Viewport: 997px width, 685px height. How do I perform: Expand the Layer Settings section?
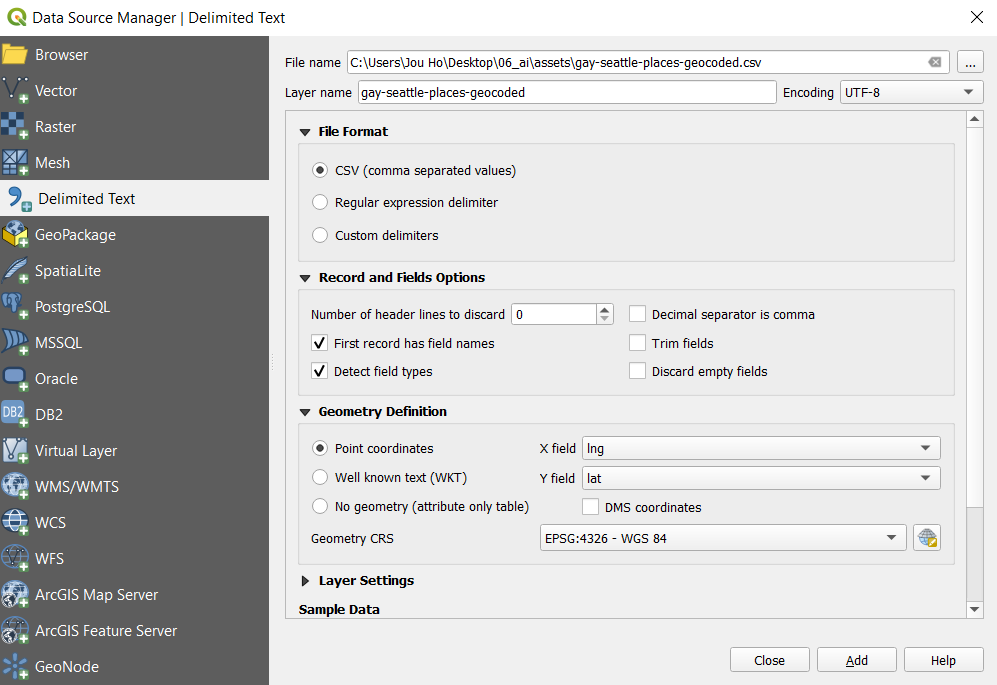click(x=306, y=581)
